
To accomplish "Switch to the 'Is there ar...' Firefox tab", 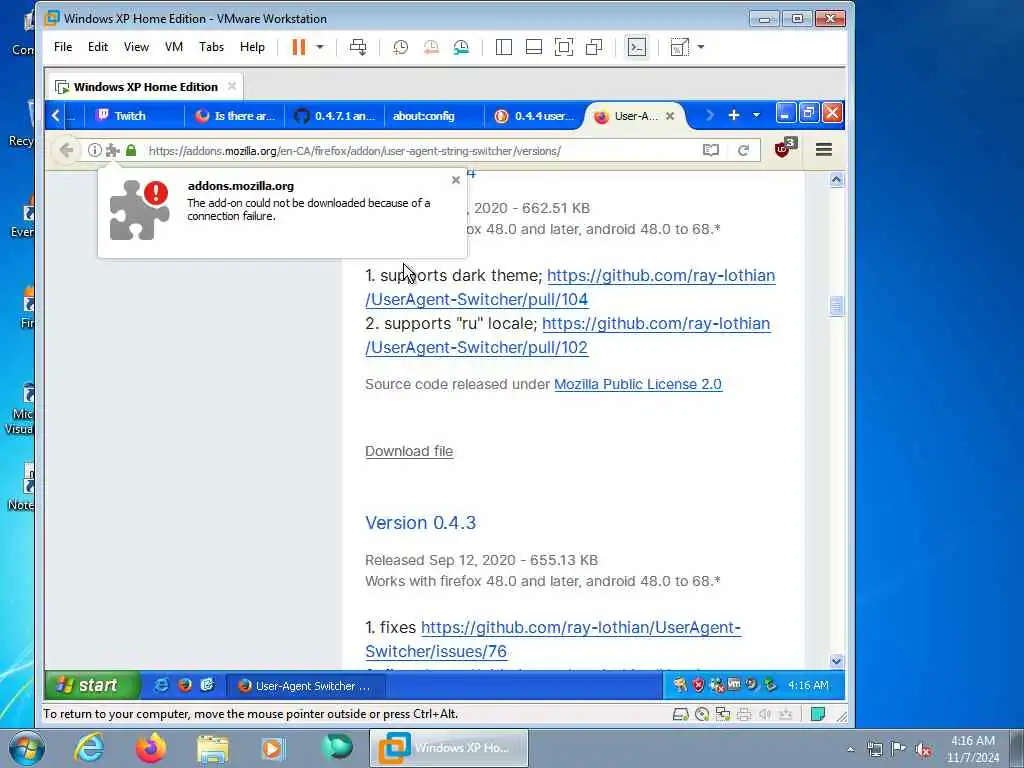I will 235,116.
